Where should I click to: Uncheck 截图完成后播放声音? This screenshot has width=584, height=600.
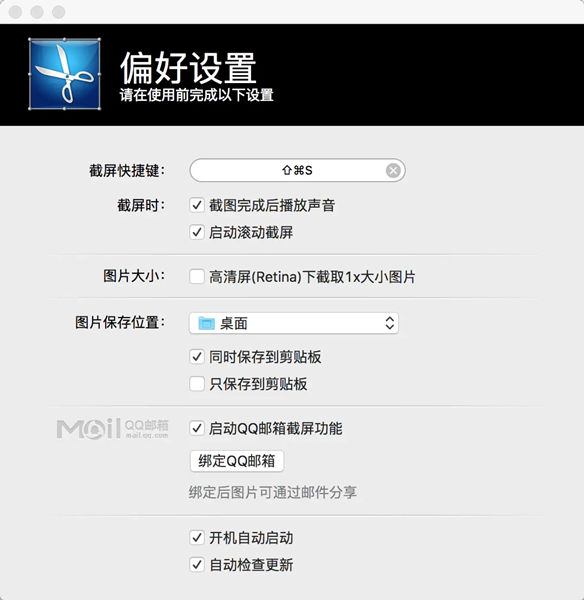197,205
